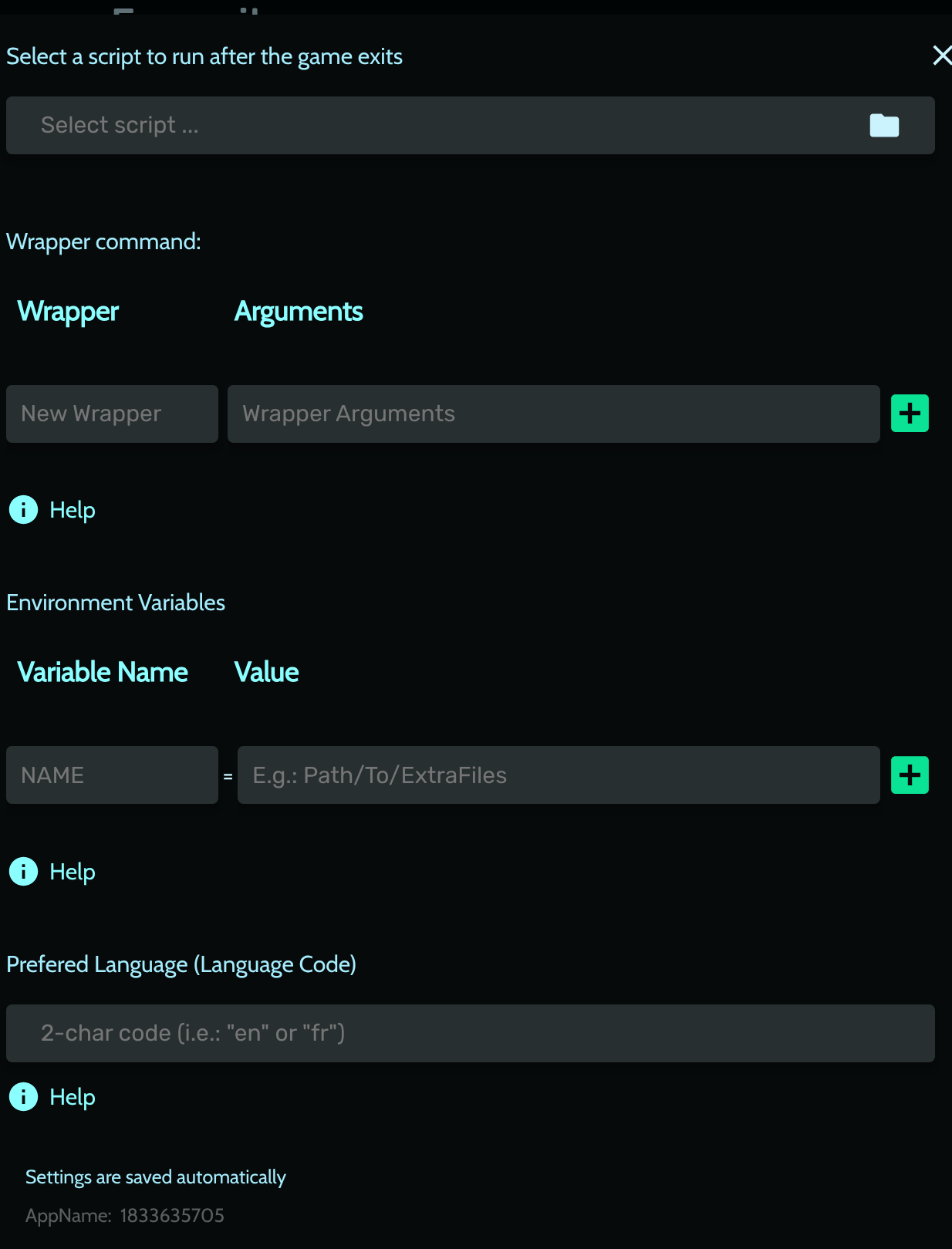
Task: Open Help text link for preferred language
Action: tap(73, 1097)
